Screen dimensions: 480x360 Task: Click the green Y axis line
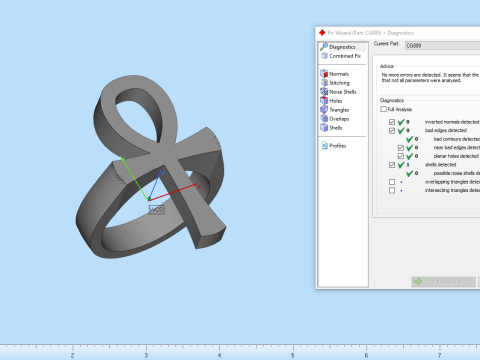point(135,178)
